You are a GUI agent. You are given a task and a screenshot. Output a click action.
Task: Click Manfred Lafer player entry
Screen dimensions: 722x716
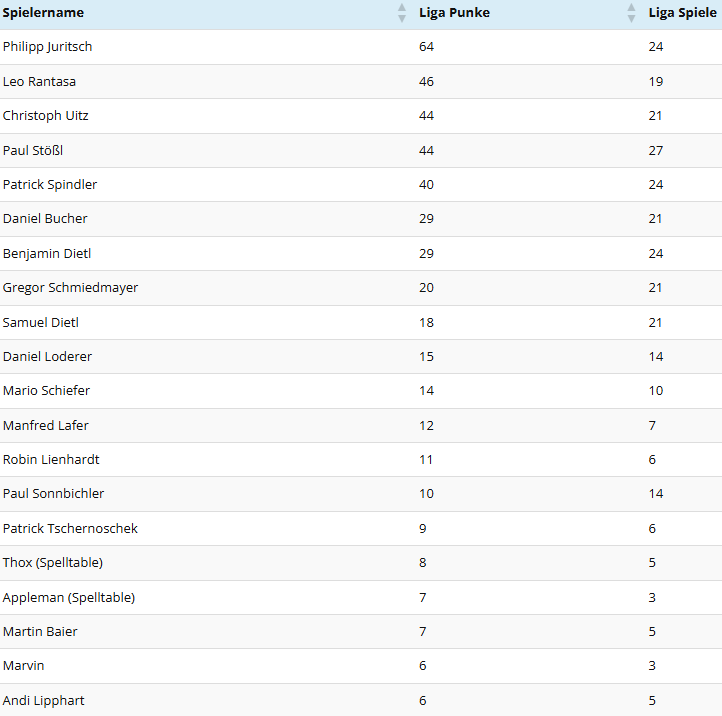click(46, 425)
